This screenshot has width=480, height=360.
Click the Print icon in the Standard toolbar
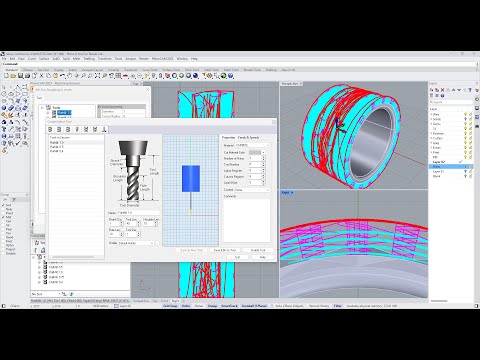pos(27,76)
